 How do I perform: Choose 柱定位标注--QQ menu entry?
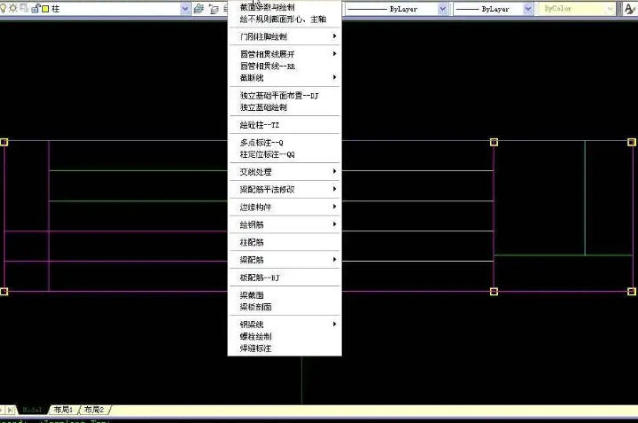point(284,155)
